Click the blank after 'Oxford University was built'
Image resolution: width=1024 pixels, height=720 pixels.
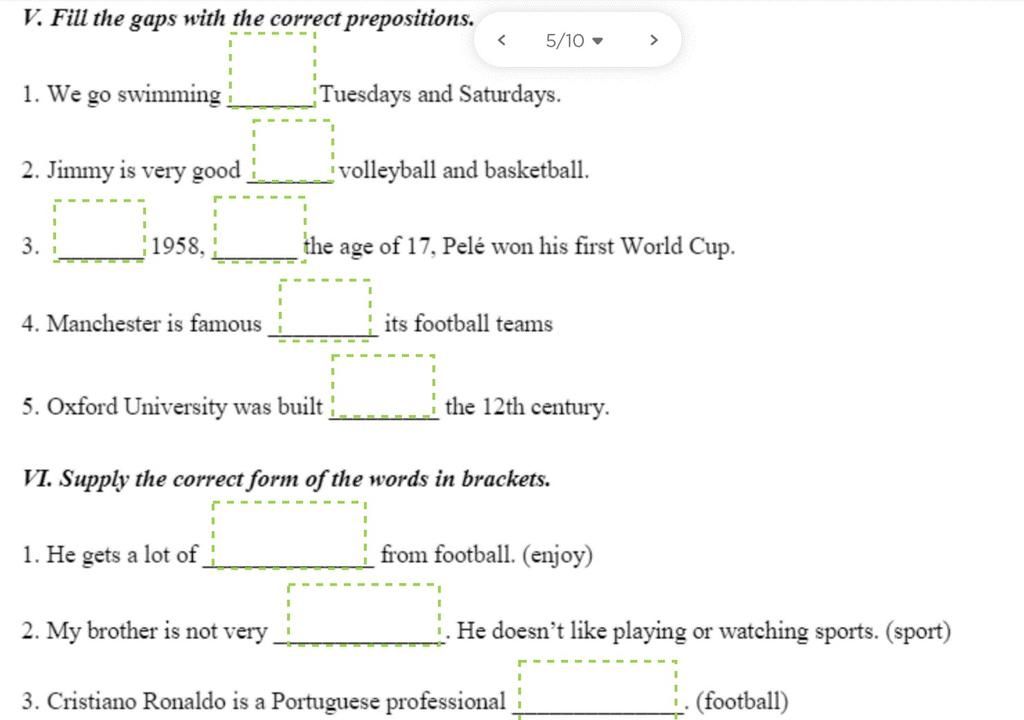(383, 385)
